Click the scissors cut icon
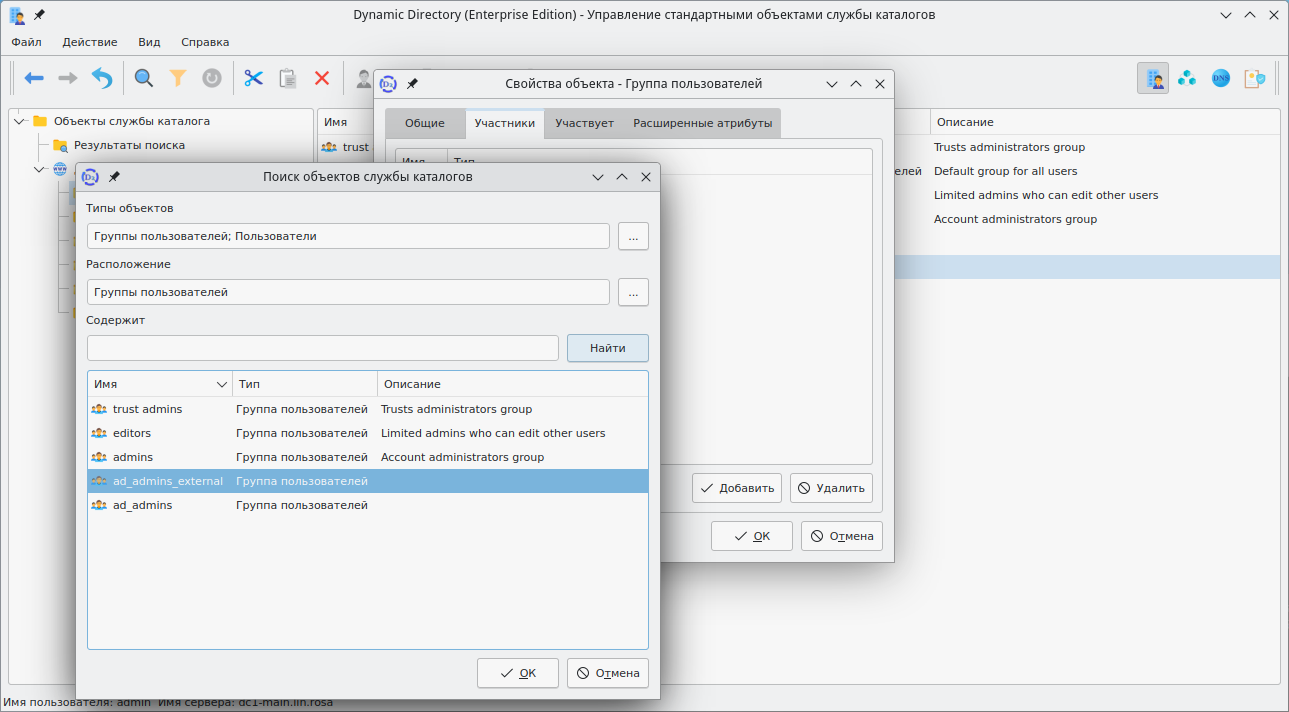1289x712 pixels. click(253, 78)
